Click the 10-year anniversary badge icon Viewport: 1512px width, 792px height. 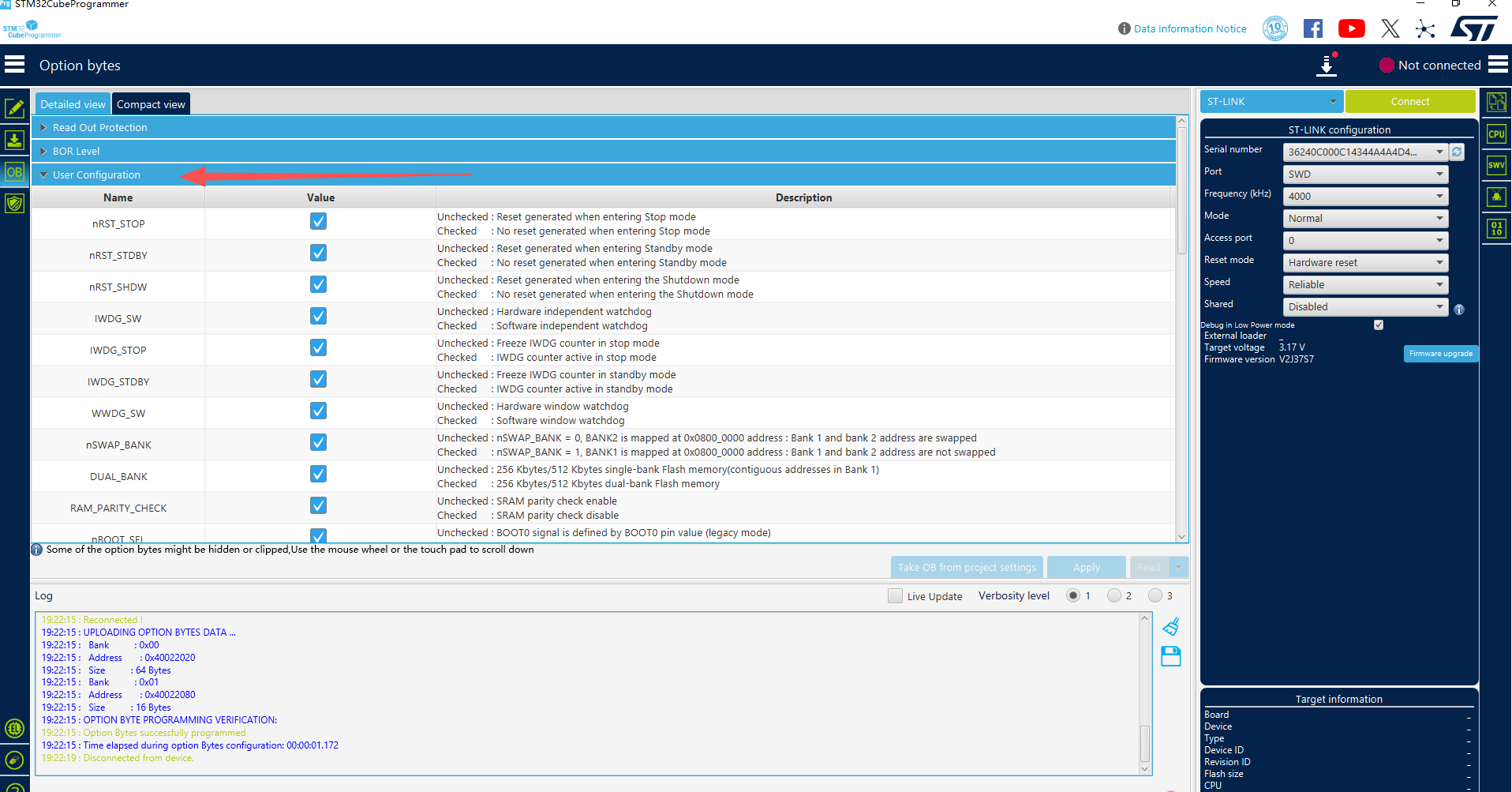pos(1275,28)
